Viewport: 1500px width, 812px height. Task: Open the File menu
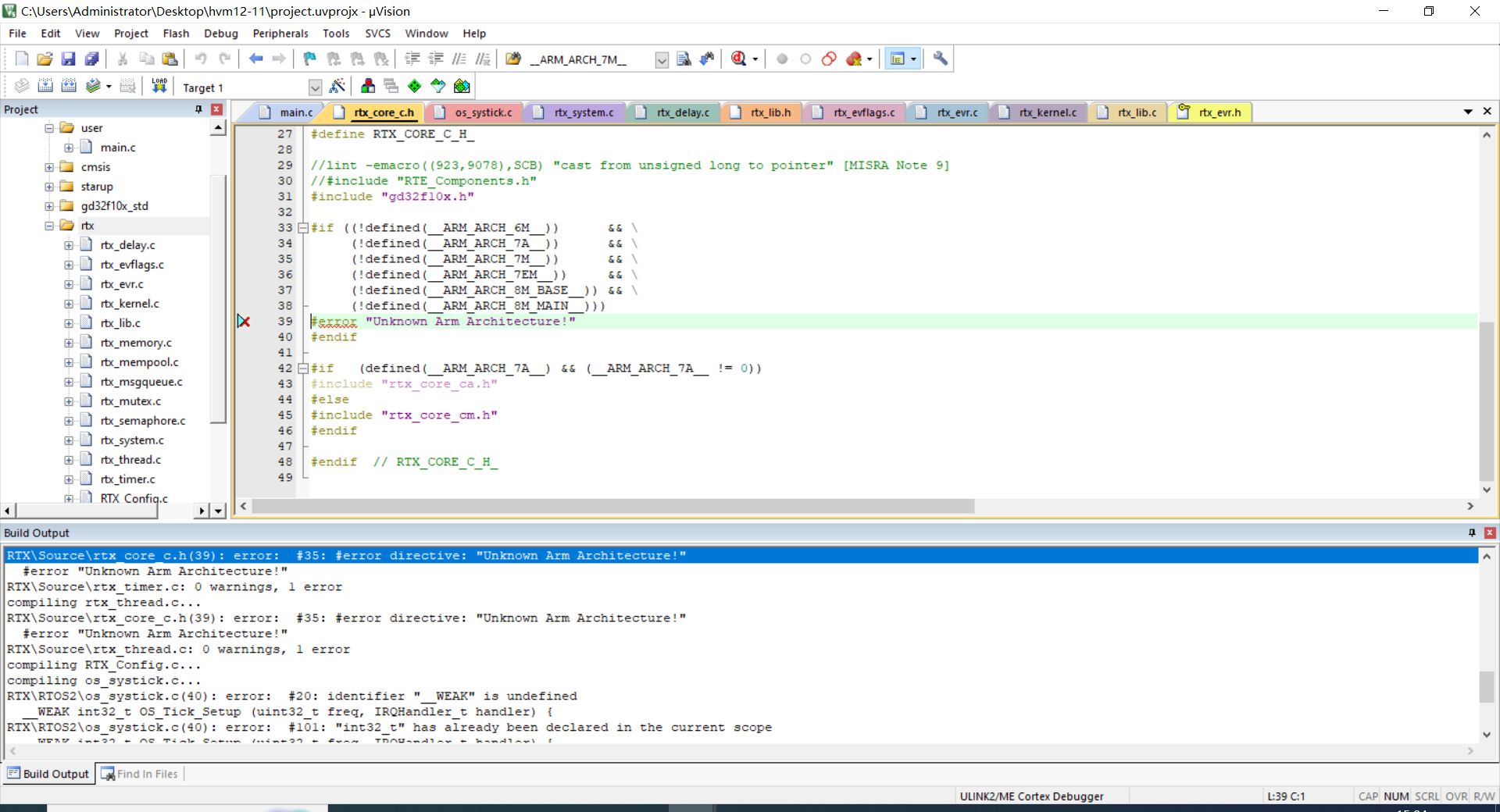pos(17,34)
